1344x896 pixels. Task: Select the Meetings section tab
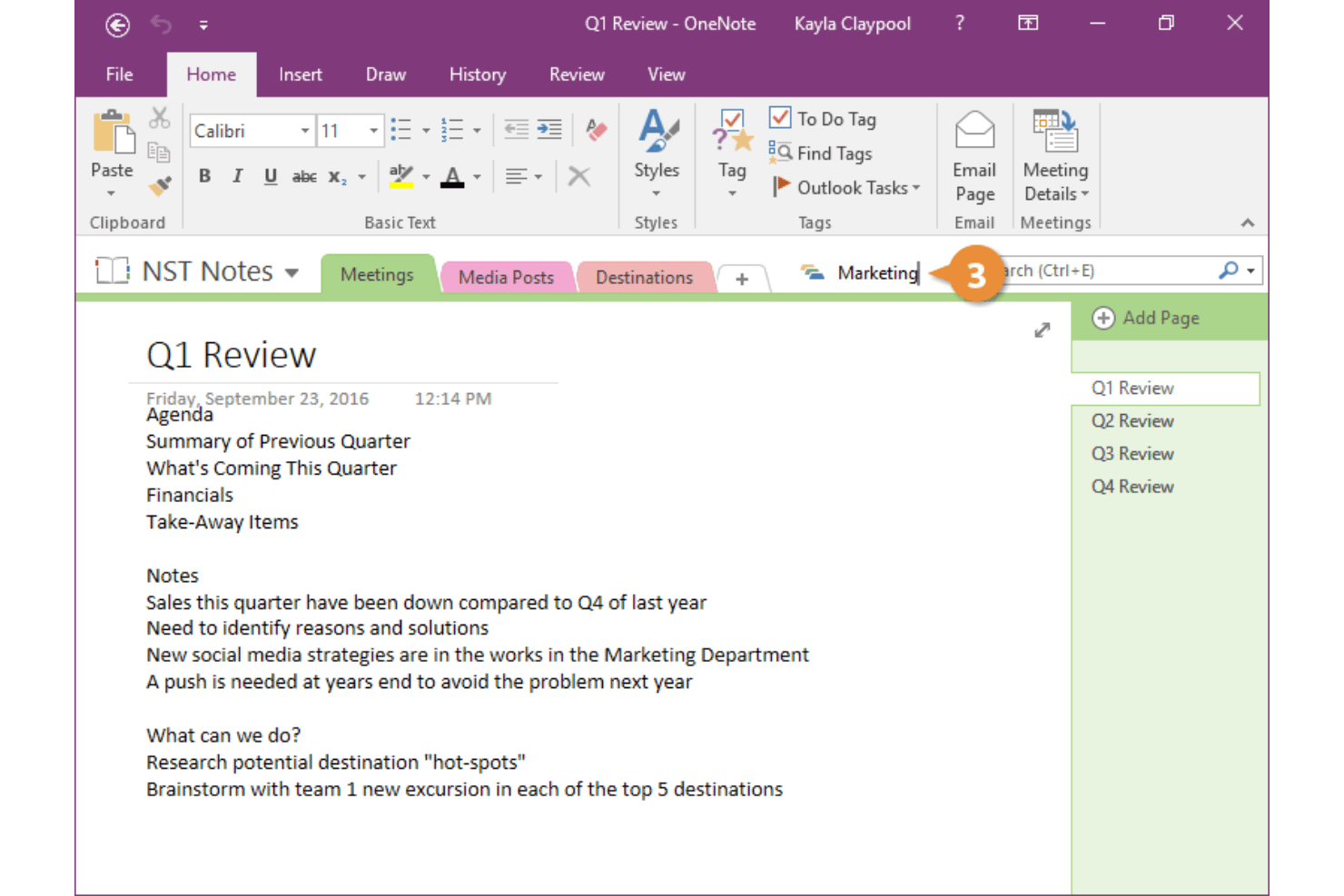coord(377,274)
